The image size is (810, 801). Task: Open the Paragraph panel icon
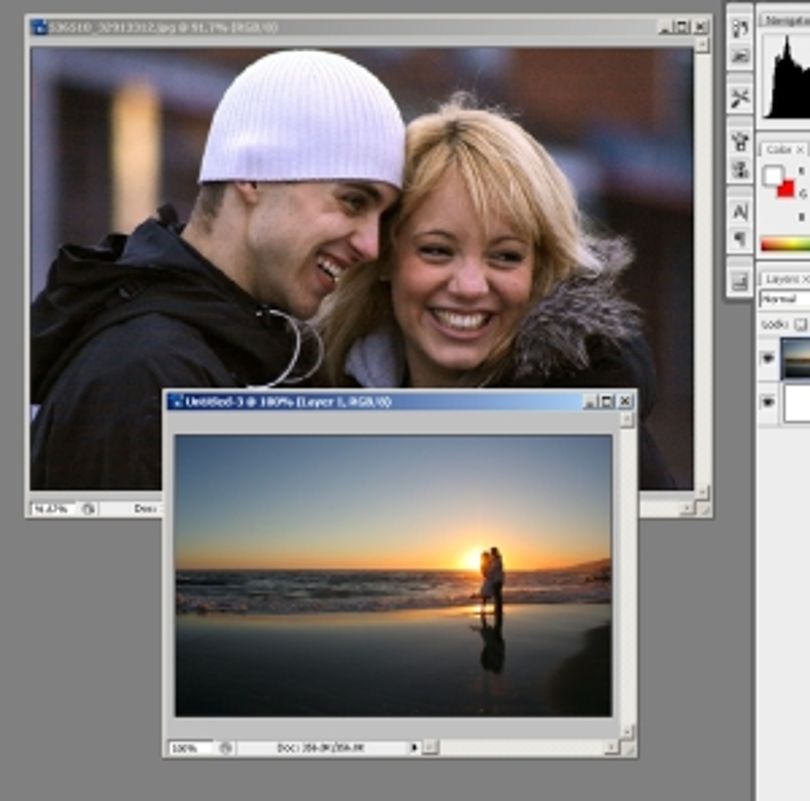740,239
